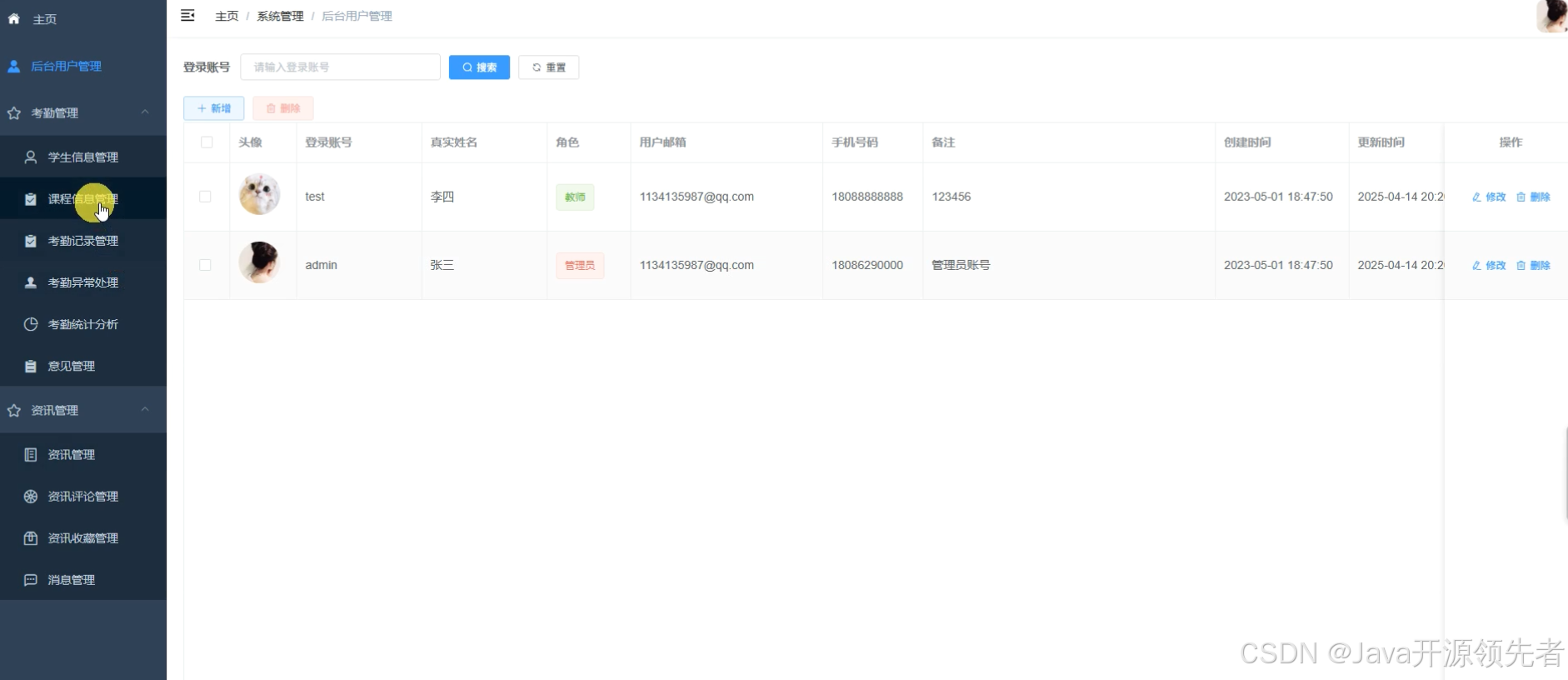The image size is (1568, 680).
Task: Click the pie chart icon beside 考勤统计分析
Action: (x=31, y=324)
